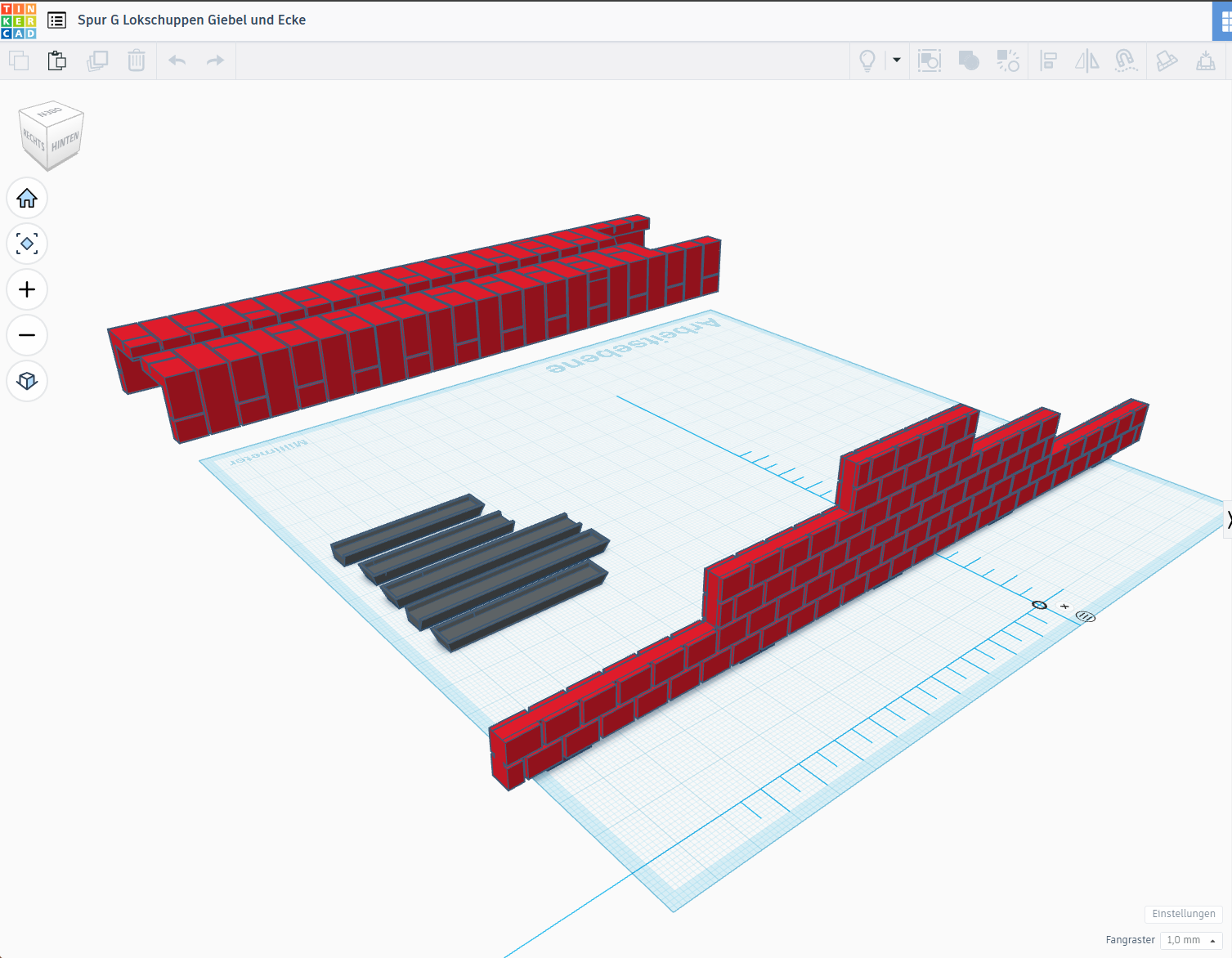The width and height of the screenshot is (1232, 958).
Task: Click the Group shapes icon
Action: 930,60
